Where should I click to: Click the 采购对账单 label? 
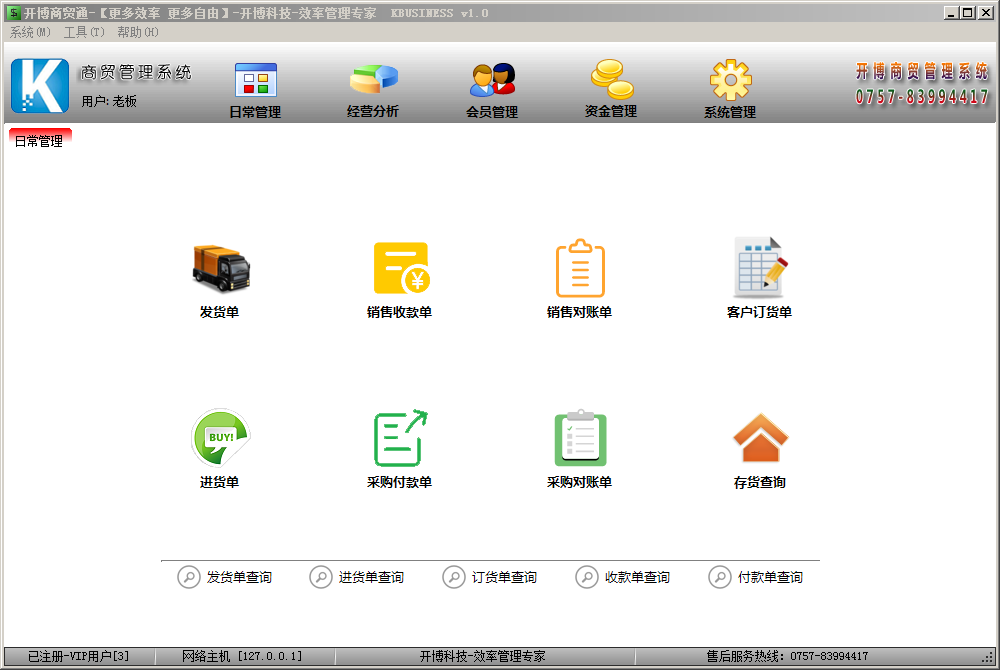point(579,483)
